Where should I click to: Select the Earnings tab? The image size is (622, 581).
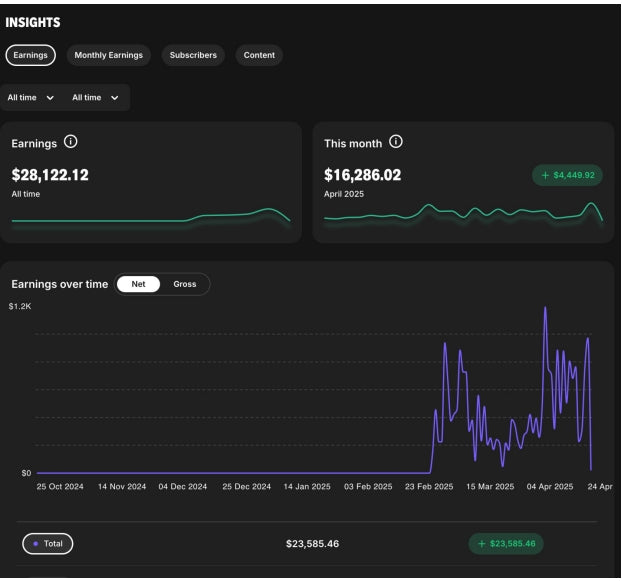[30, 56]
